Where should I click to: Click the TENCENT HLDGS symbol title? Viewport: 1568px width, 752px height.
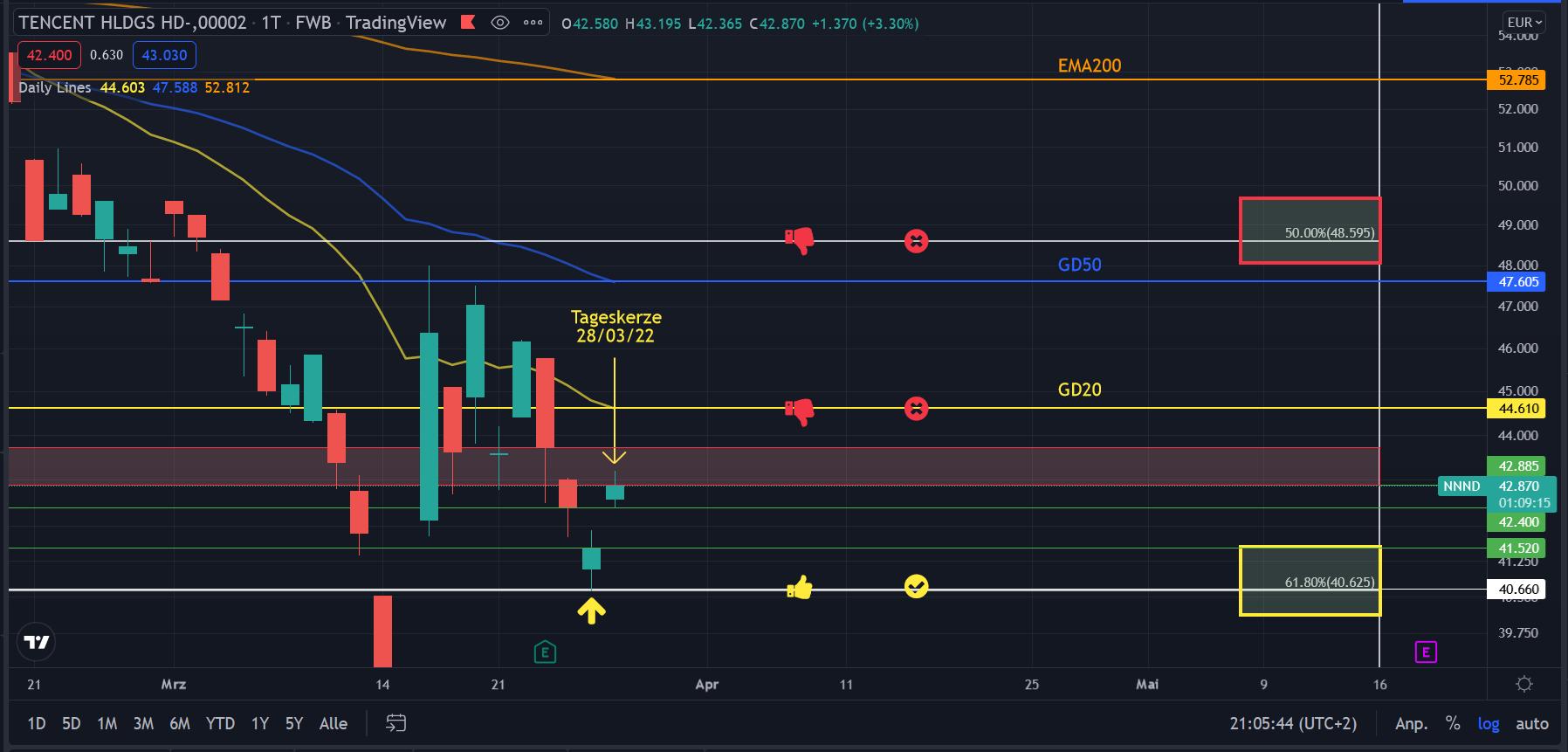click(133, 23)
